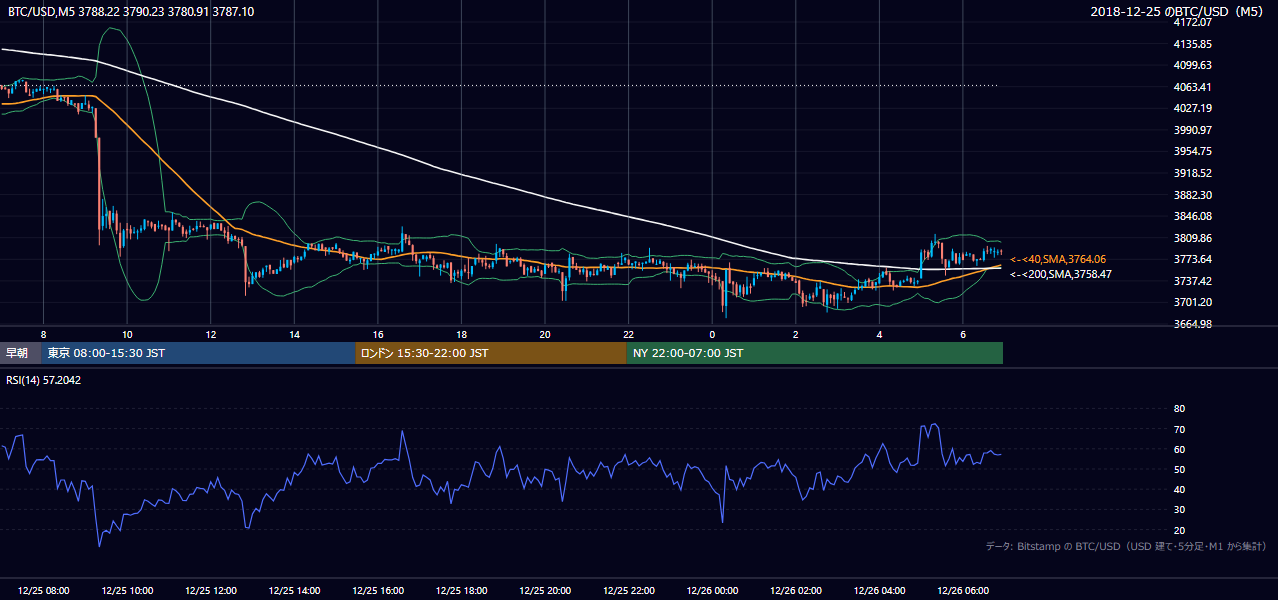
Task: Click price axis value 3737.42
Action: [x=1192, y=281]
